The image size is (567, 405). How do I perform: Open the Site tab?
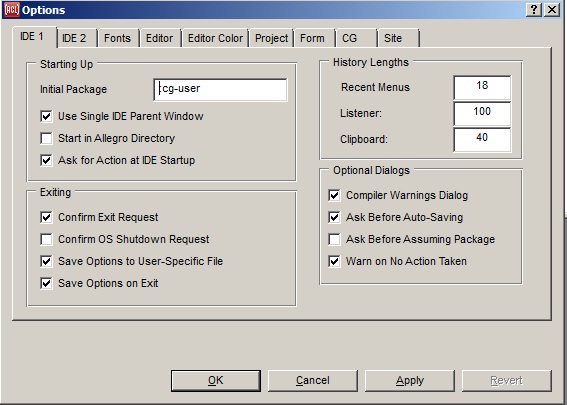tap(398, 38)
